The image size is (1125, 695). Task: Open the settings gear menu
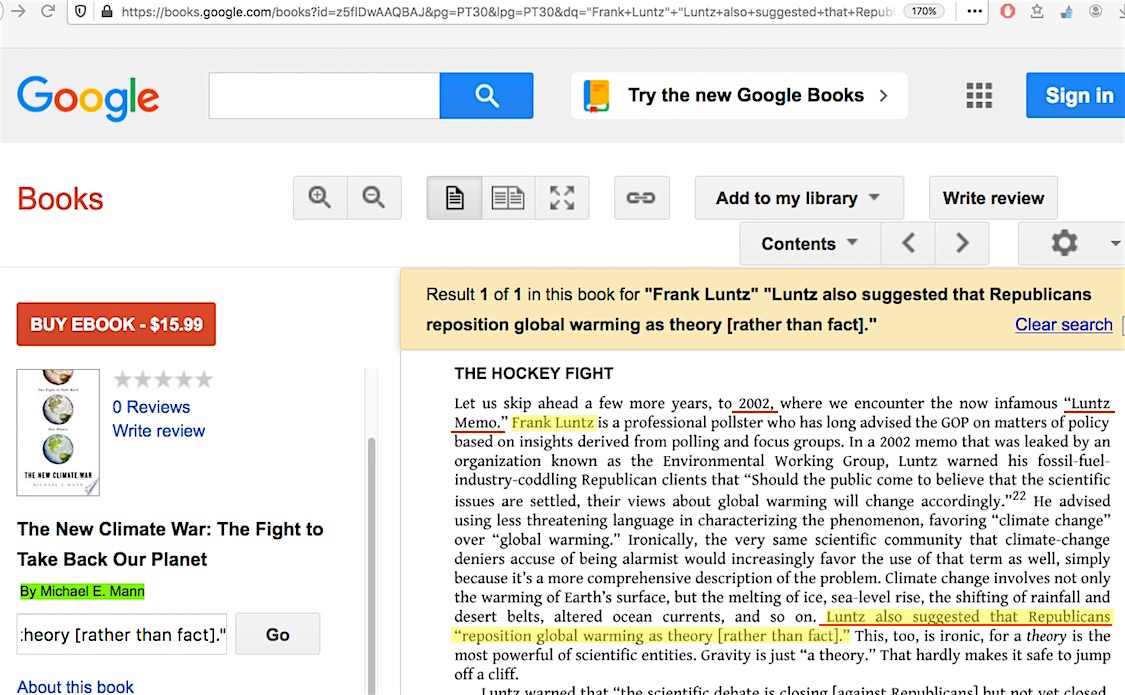pos(1064,244)
